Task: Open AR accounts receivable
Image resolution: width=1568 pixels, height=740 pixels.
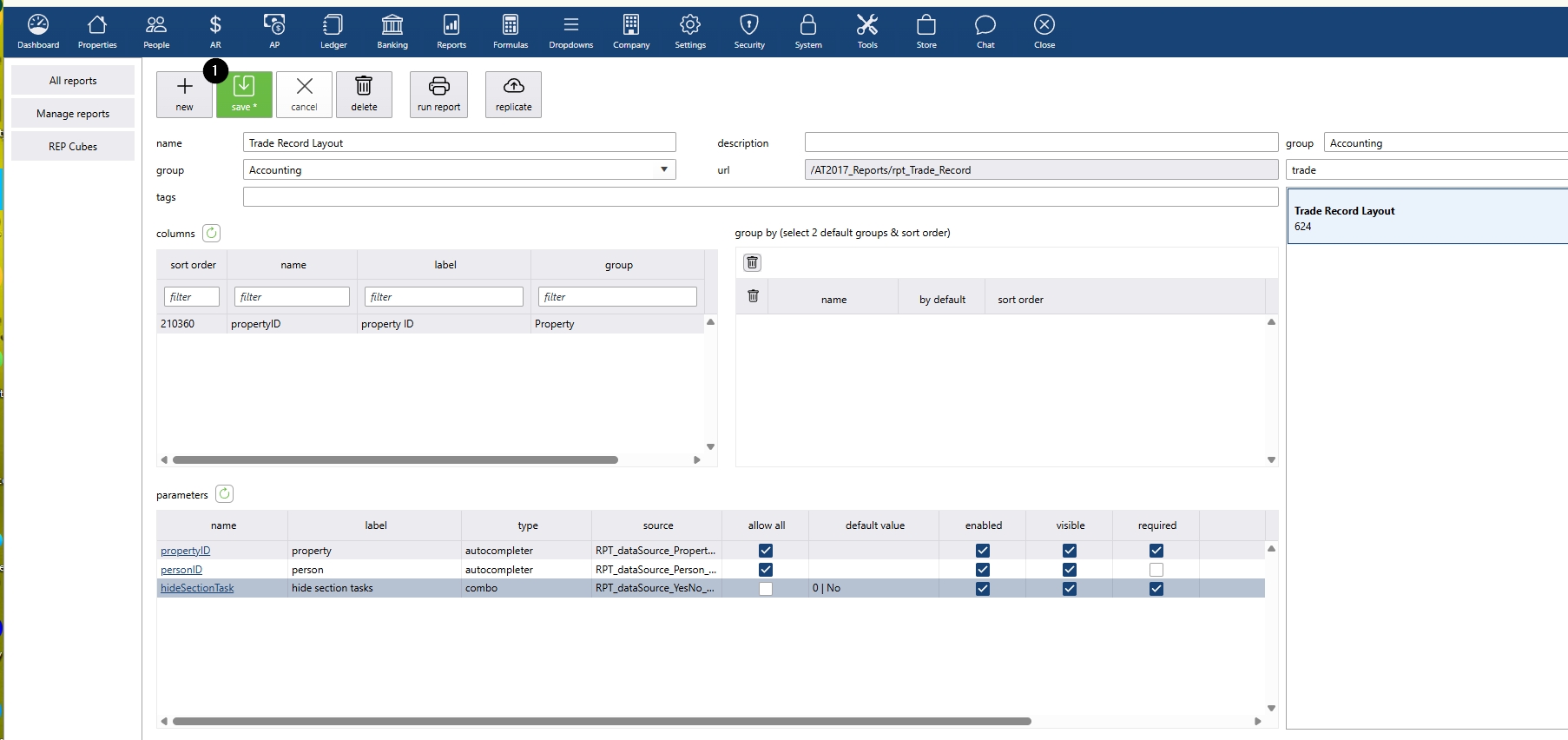Action: click(x=215, y=32)
